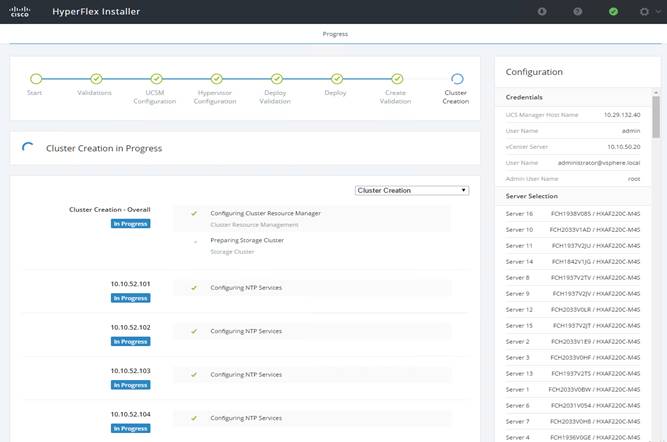Click the green status check icon
Image resolution: width=667 pixels, height=442 pixels.
click(x=613, y=11)
